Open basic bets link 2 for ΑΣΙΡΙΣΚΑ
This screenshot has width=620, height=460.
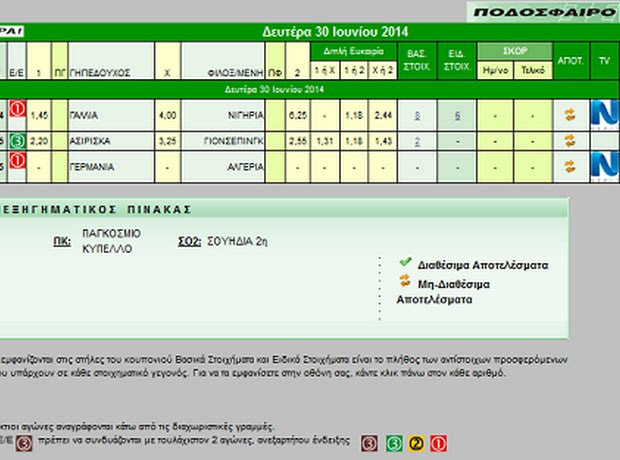pos(417,141)
